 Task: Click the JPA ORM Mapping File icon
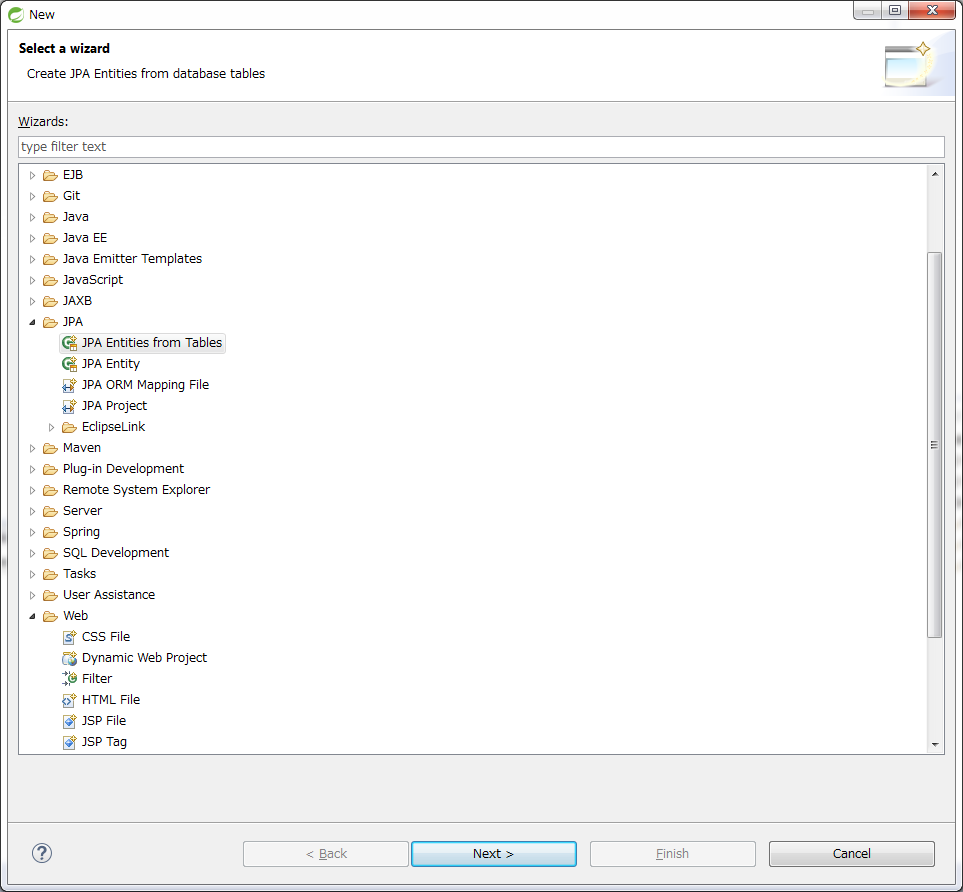click(x=69, y=385)
